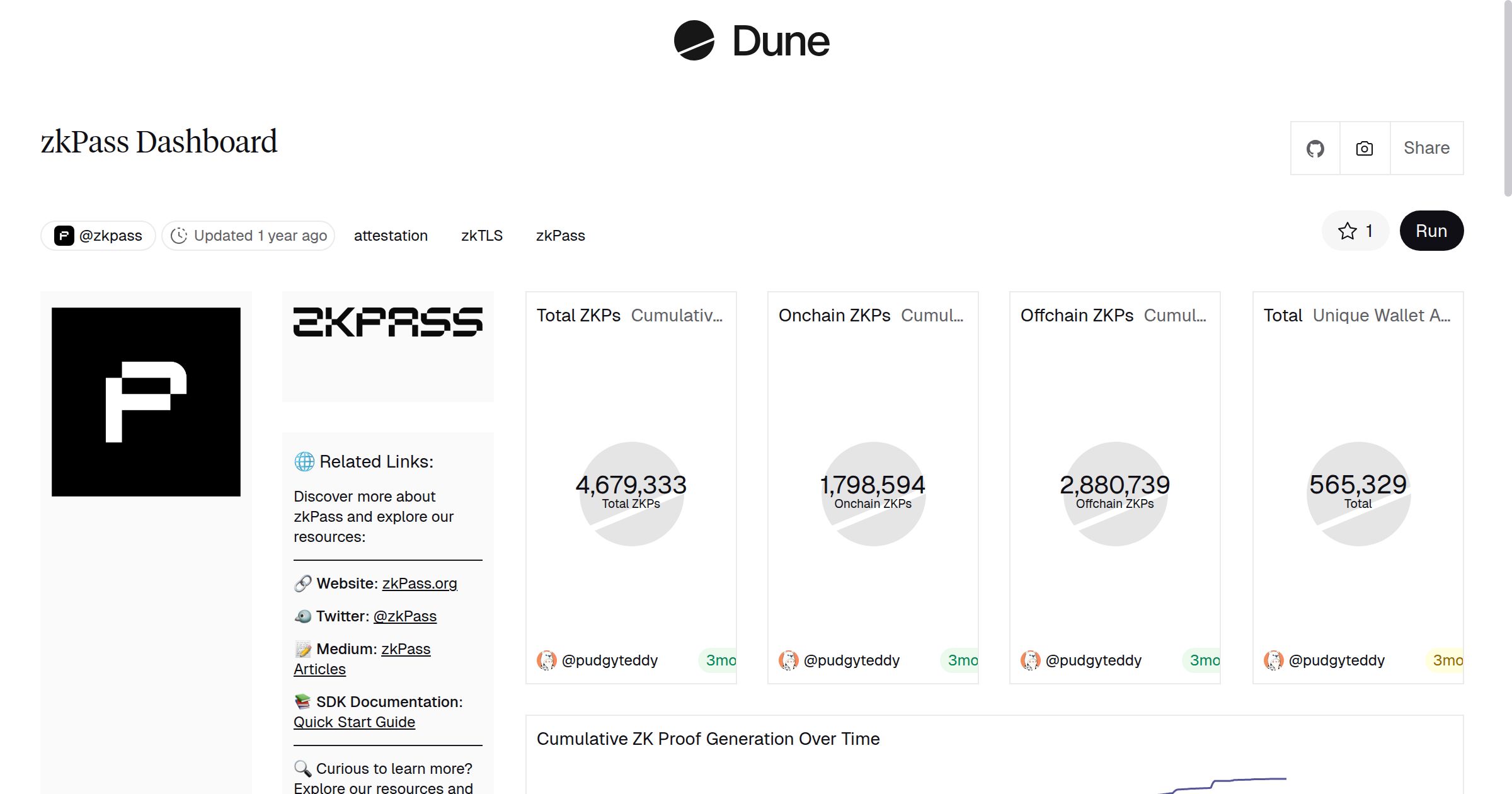Share the zkPass Dashboard
Image resolution: width=1512 pixels, height=794 pixels.
pos(1426,147)
